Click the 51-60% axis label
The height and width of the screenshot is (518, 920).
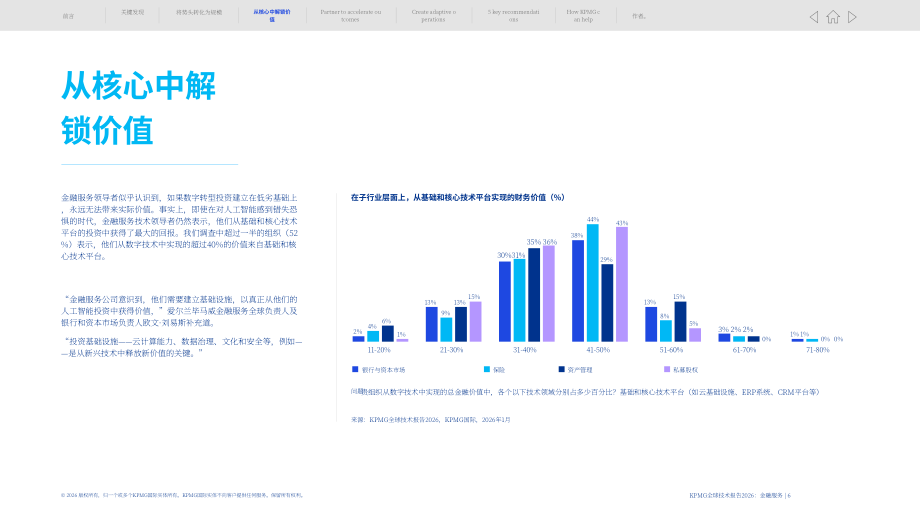tap(671, 350)
